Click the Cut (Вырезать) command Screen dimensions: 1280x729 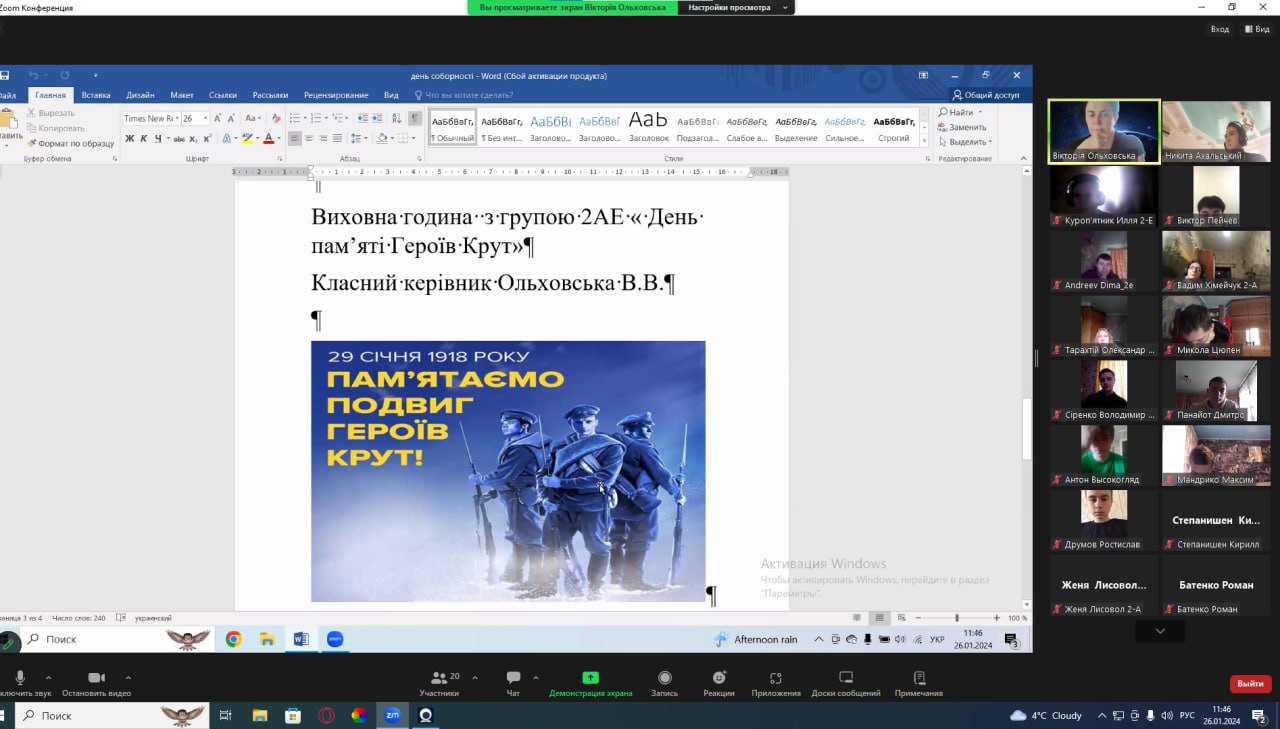51,113
